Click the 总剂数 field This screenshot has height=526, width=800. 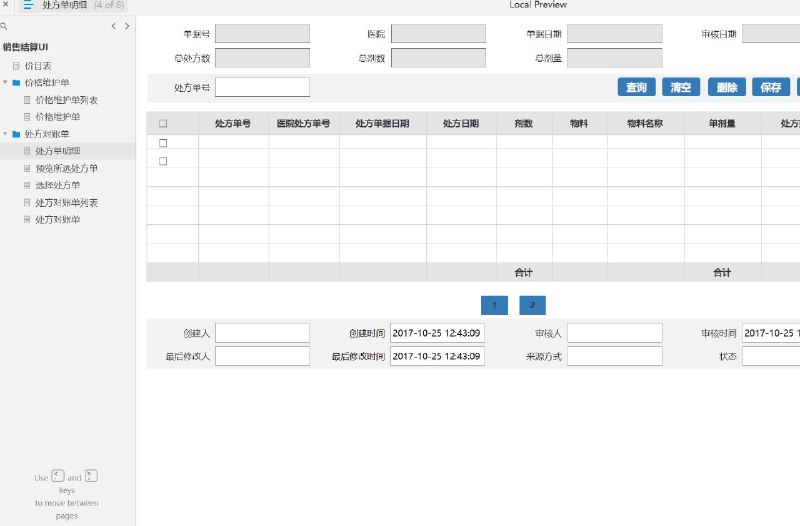[438, 58]
